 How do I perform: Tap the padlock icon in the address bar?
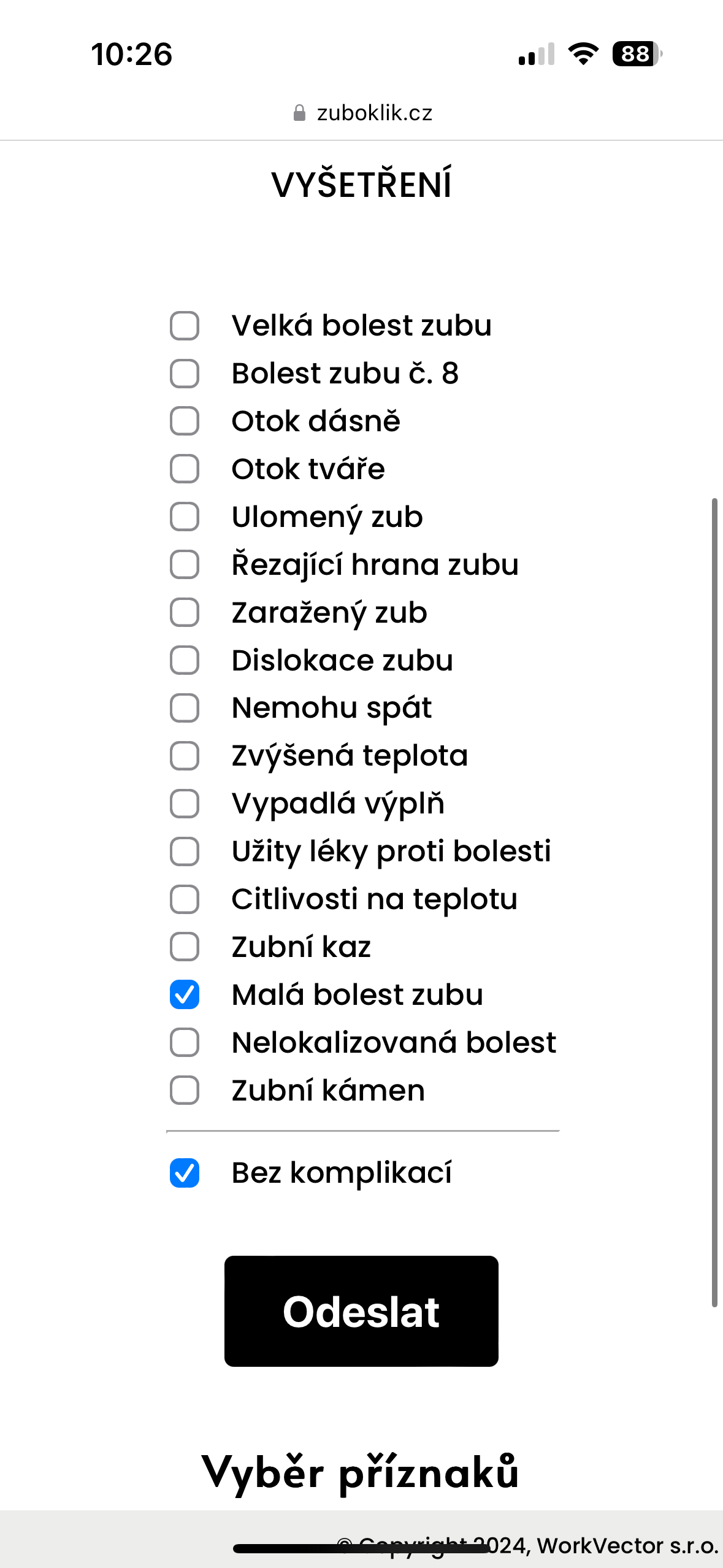pos(300,111)
